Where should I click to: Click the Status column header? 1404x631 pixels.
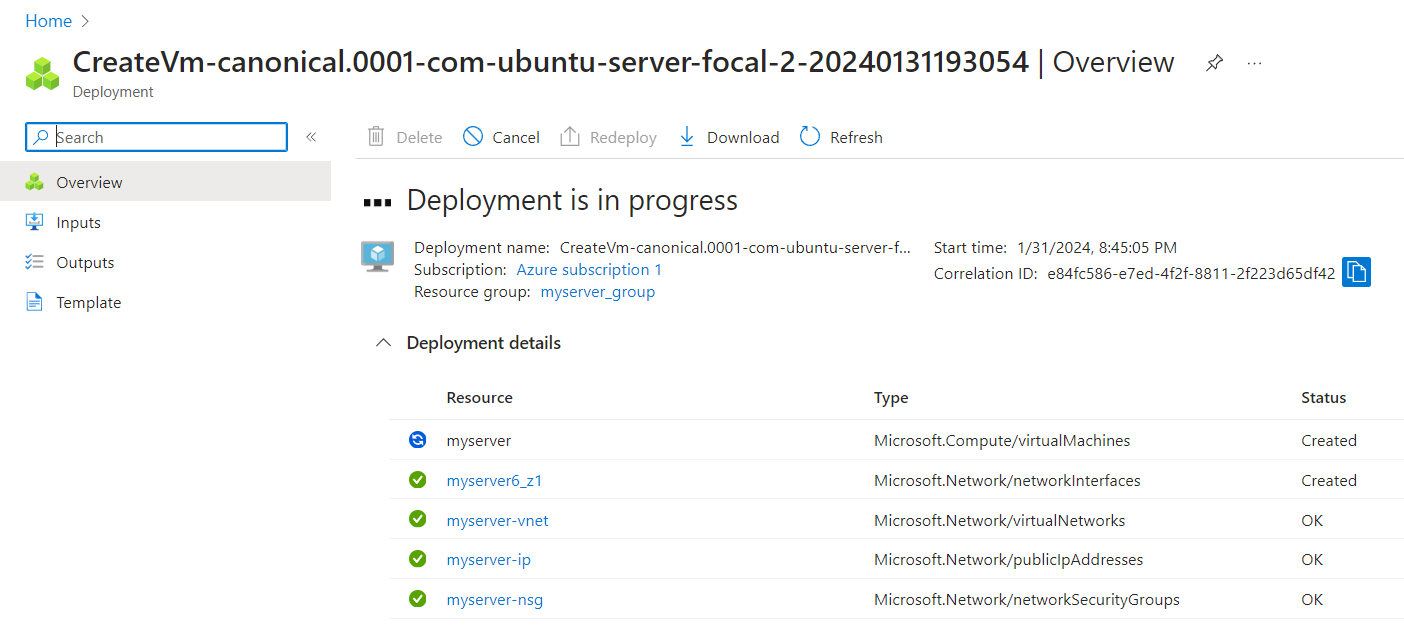[1324, 398]
